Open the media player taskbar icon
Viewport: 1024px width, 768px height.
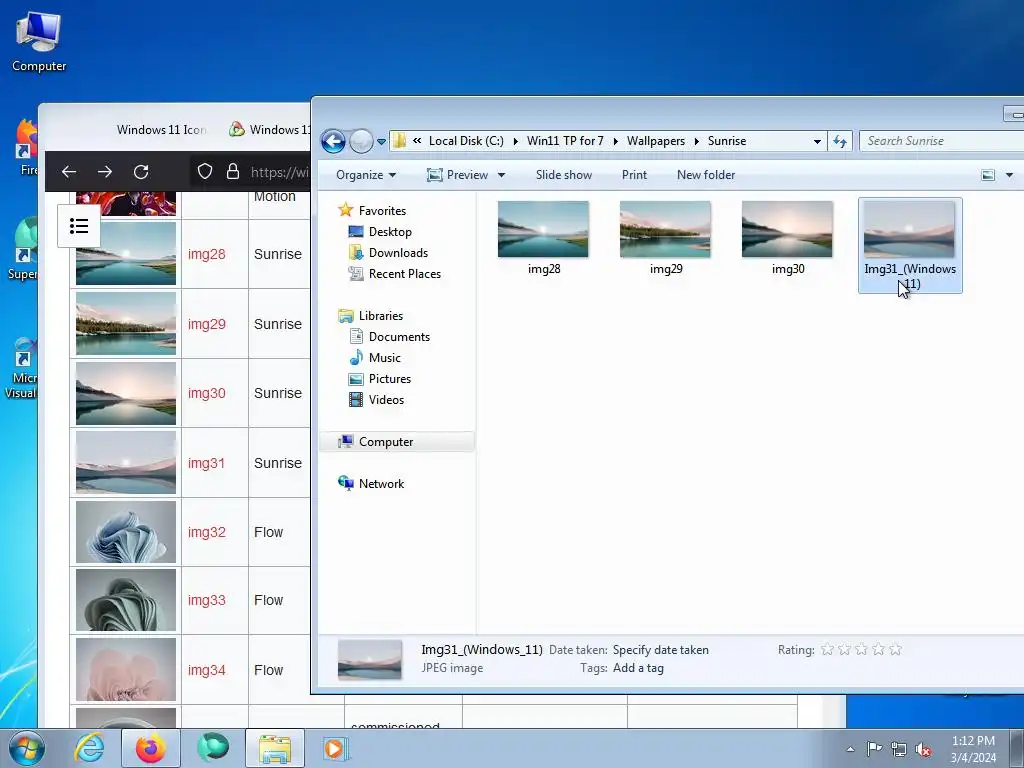pos(336,748)
